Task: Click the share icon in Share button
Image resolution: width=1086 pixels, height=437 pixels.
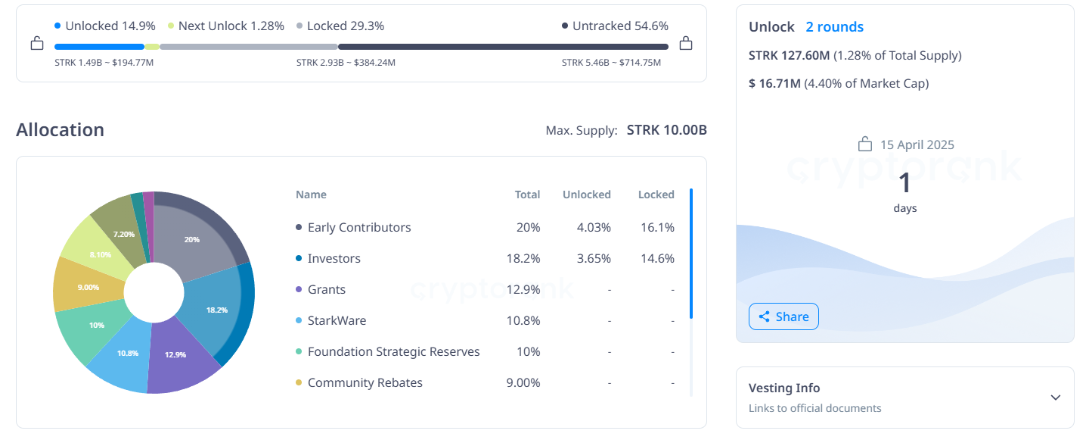Action: coord(764,317)
